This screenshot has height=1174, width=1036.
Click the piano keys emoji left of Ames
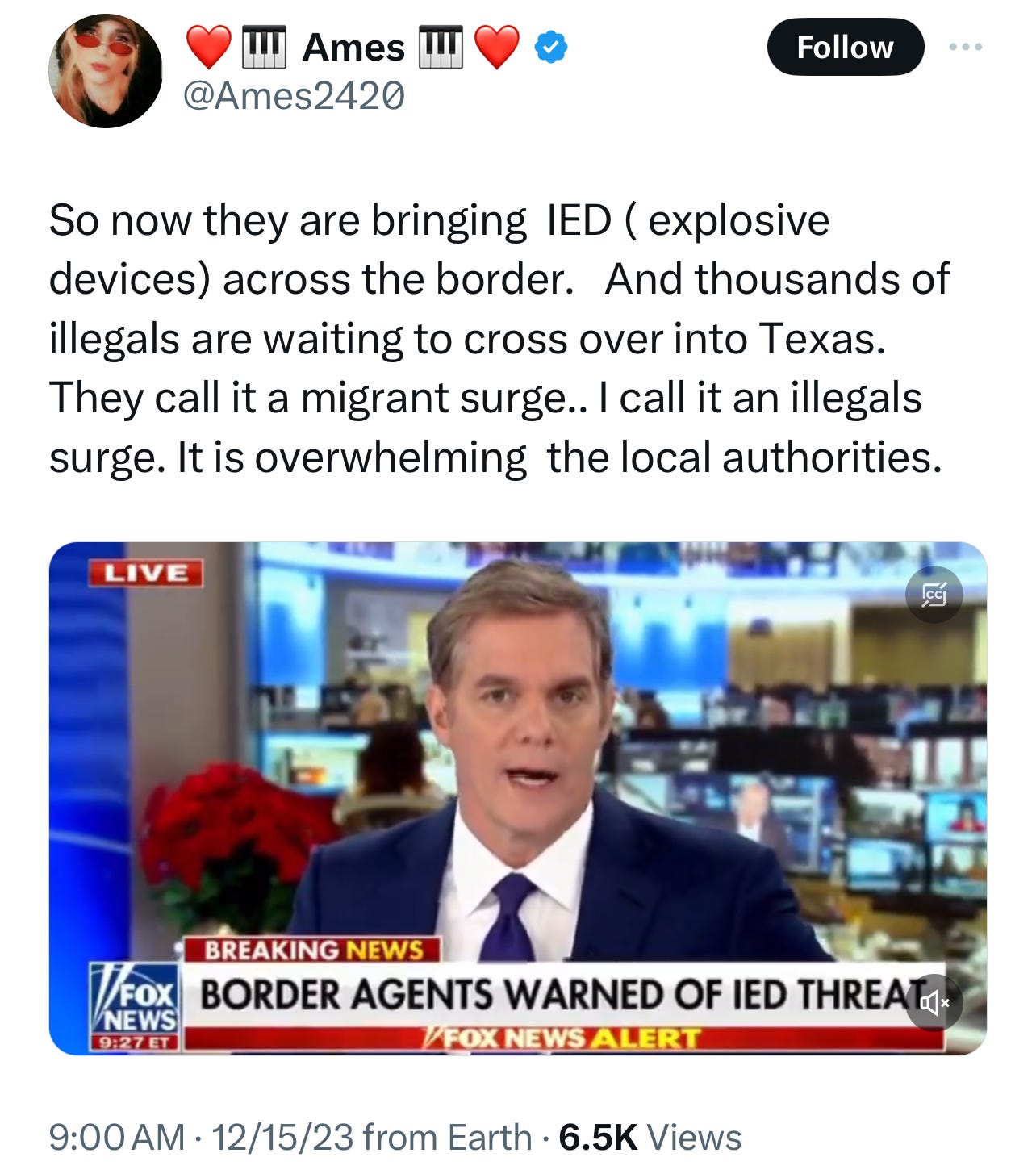265,47
